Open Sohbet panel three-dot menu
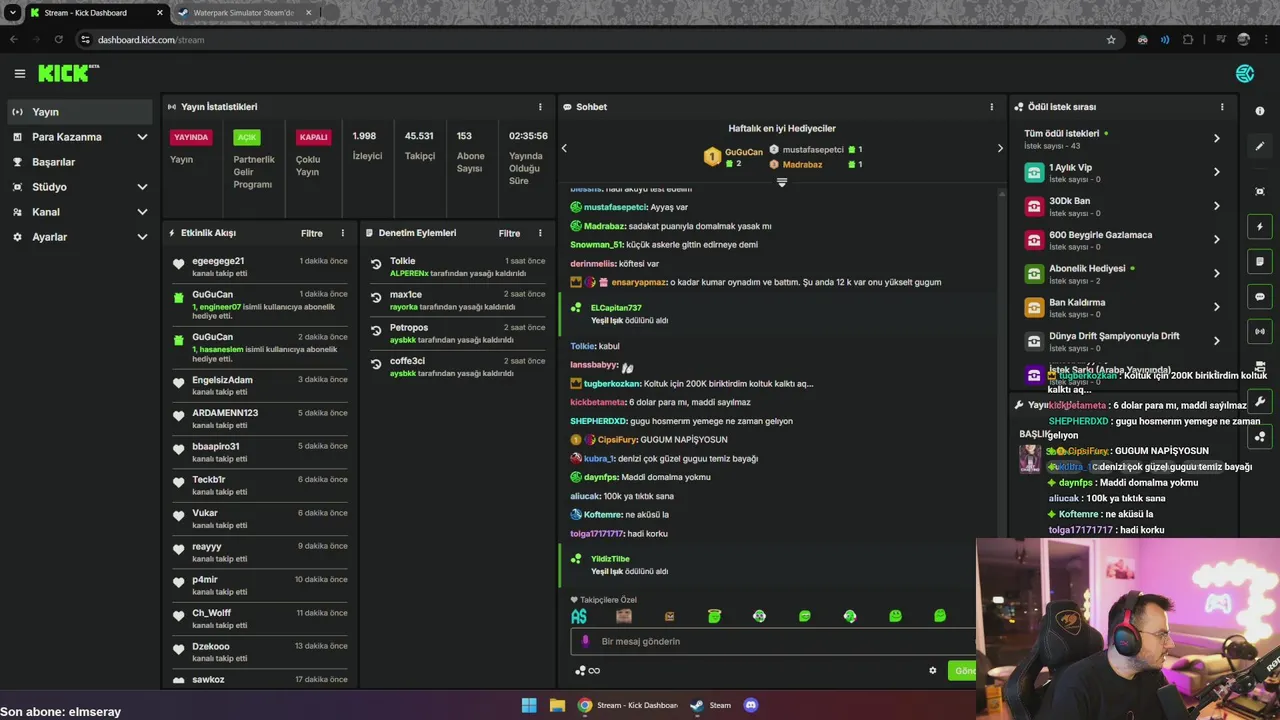 (x=992, y=107)
